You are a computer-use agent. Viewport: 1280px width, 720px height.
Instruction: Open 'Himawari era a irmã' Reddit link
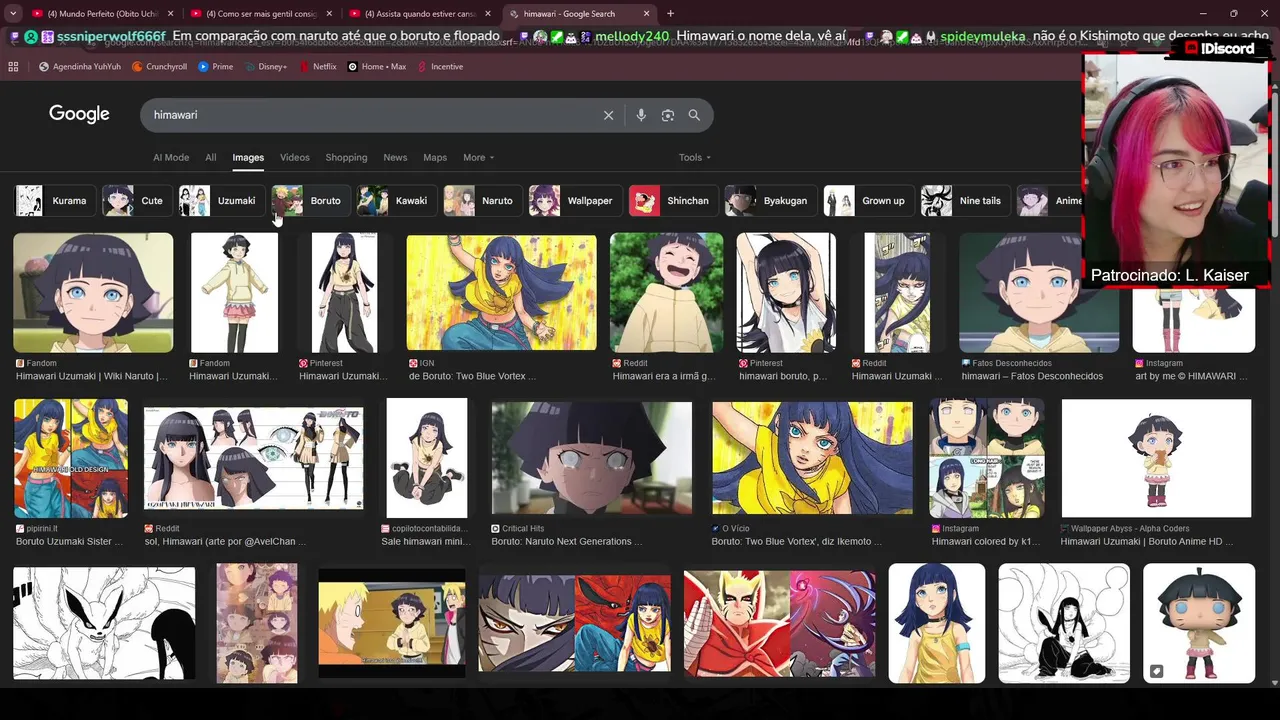[x=664, y=376]
